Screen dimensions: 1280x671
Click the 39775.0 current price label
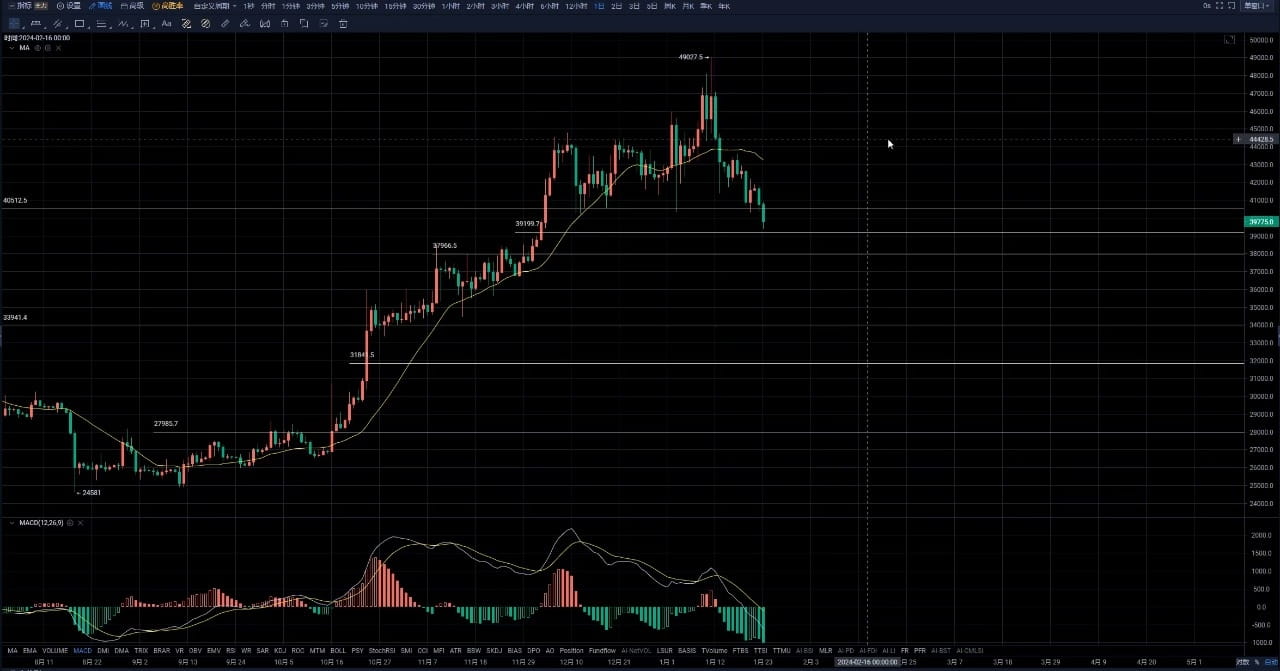(x=1261, y=222)
